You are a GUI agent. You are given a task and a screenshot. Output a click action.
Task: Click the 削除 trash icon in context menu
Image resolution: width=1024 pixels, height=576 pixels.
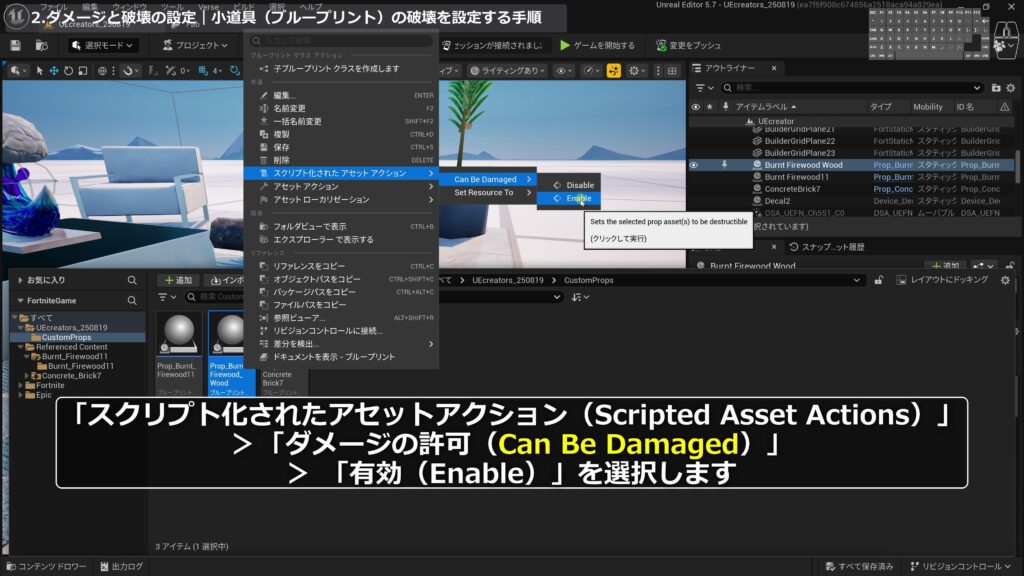click(x=264, y=160)
